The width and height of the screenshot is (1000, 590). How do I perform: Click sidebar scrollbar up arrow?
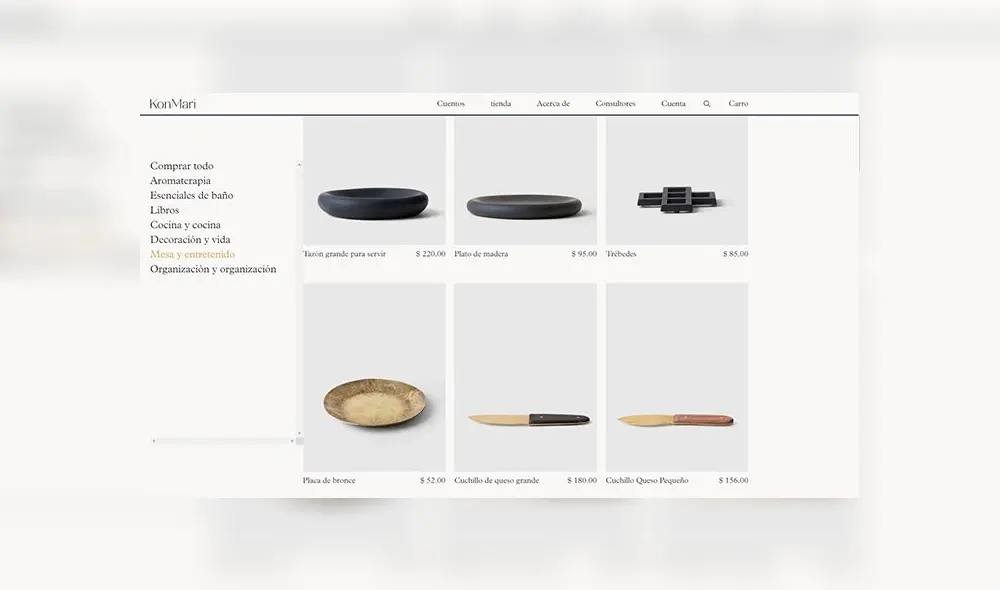click(299, 165)
